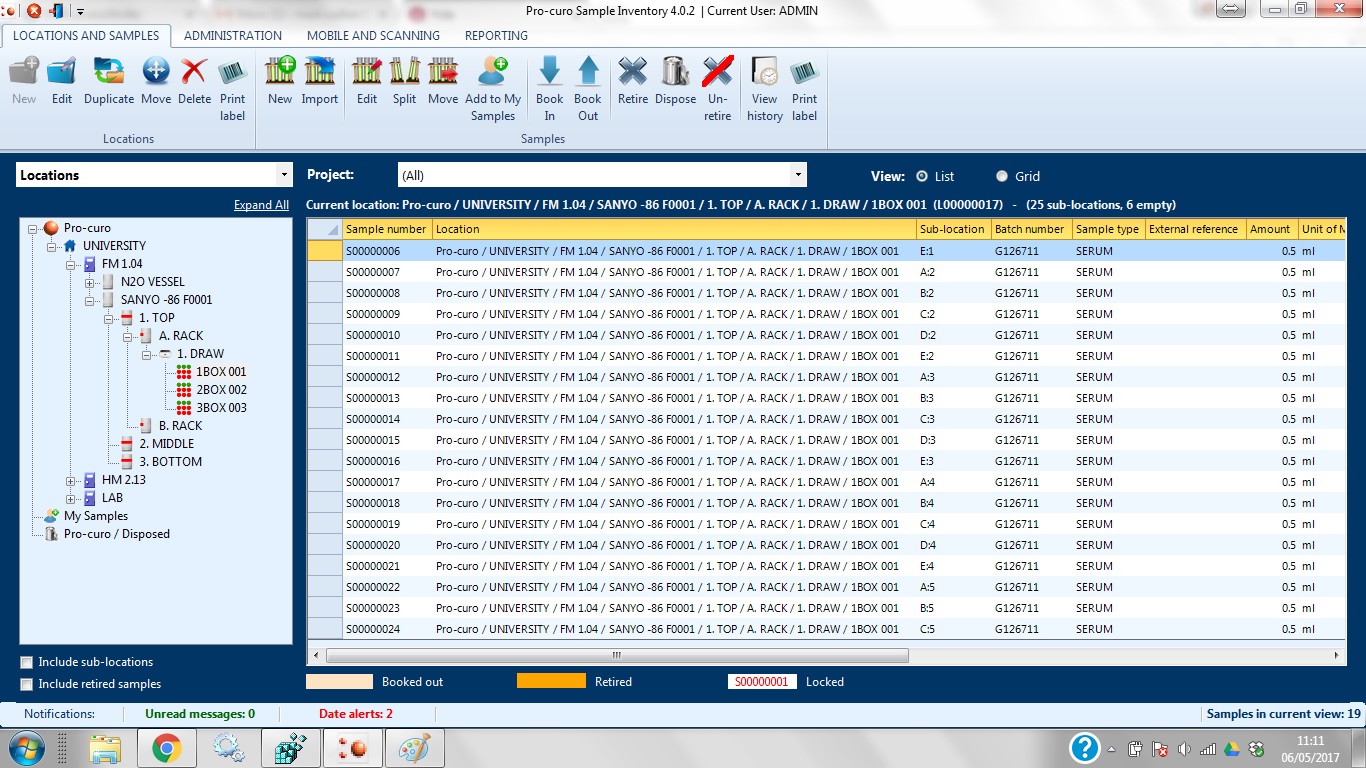The image size is (1366, 768).
Task: Click the Book Out icon
Action: coord(588,72)
